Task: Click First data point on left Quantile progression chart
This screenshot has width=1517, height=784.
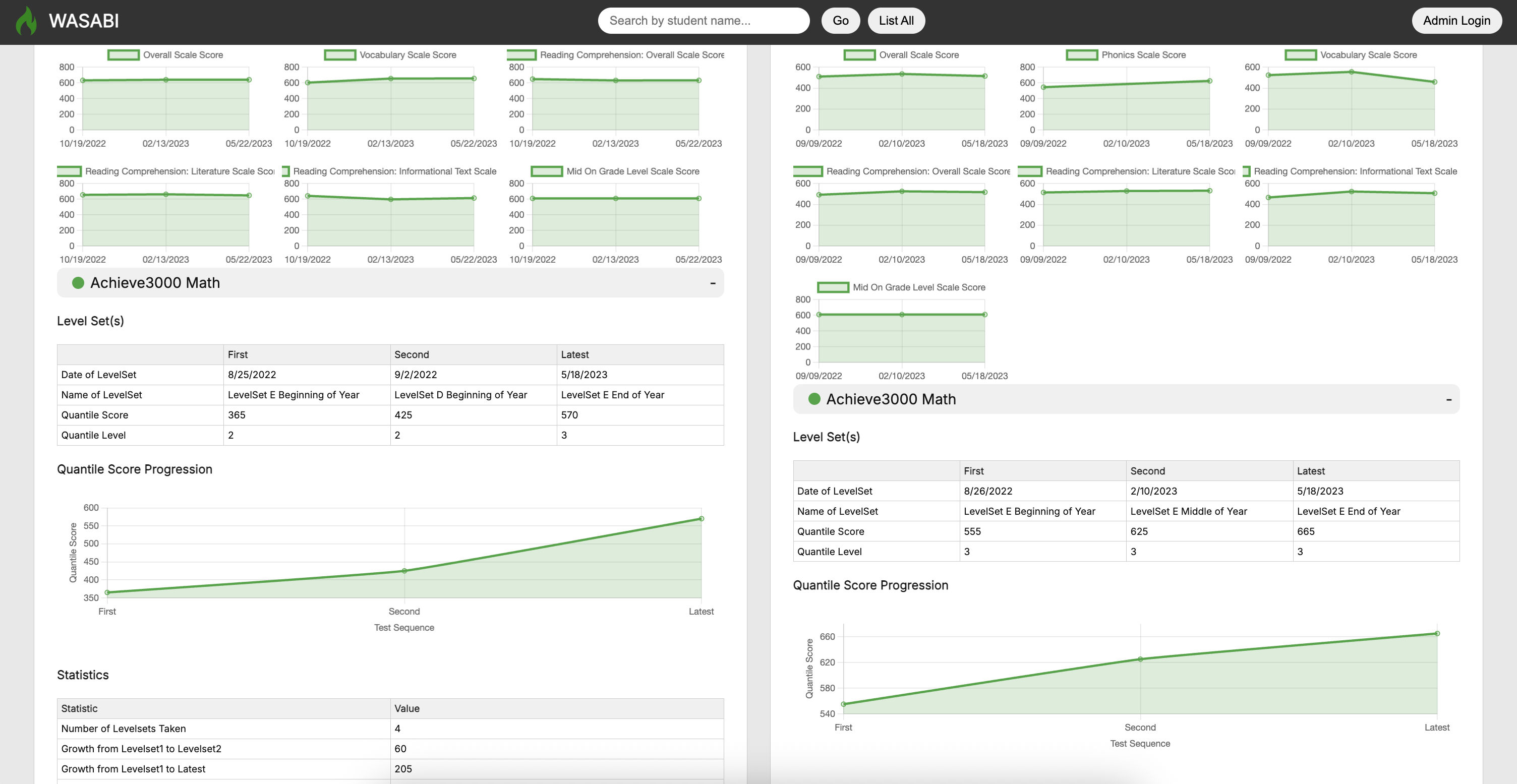Action: tap(107, 593)
